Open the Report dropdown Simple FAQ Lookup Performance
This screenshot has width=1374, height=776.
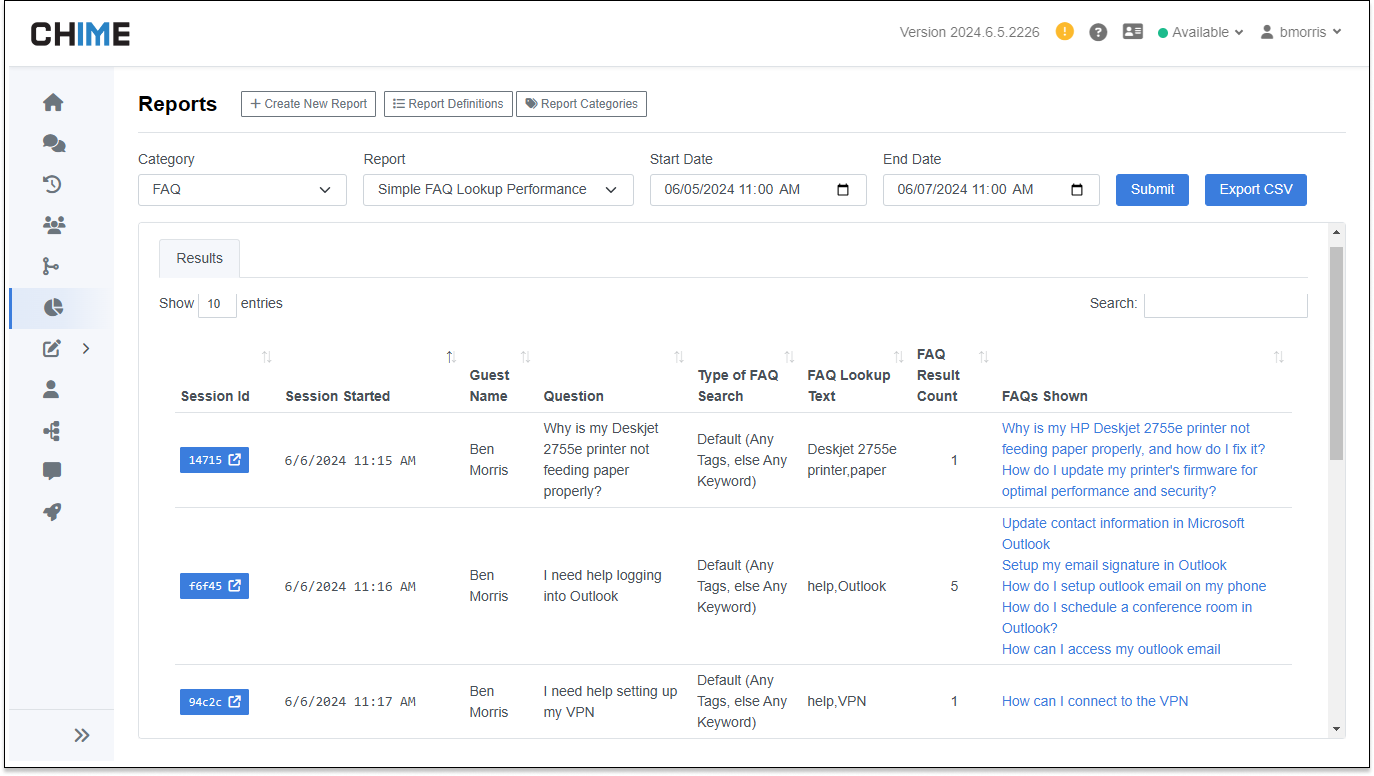tap(498, 190)
